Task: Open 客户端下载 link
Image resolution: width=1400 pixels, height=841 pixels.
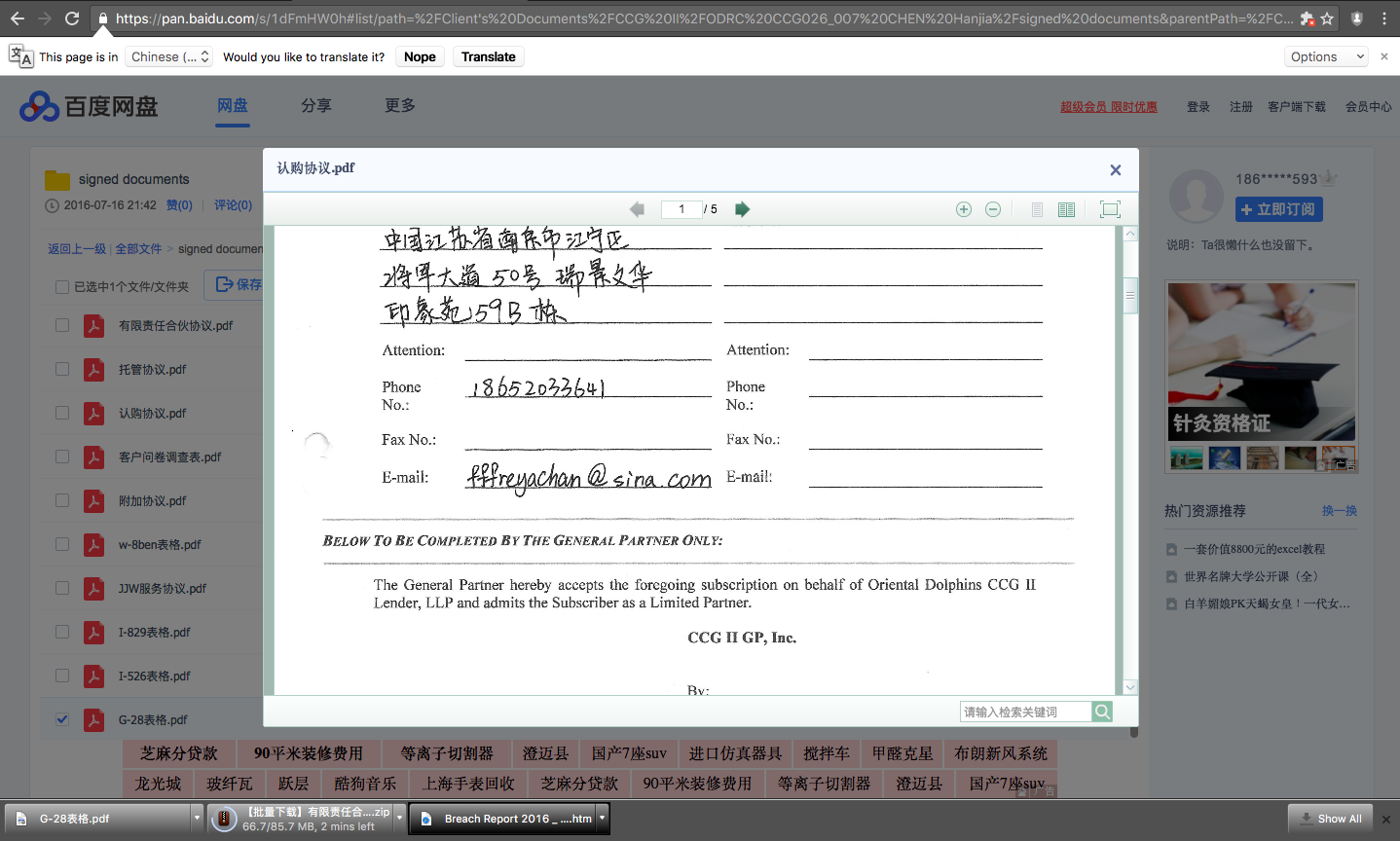Action: pos(1297,107)
